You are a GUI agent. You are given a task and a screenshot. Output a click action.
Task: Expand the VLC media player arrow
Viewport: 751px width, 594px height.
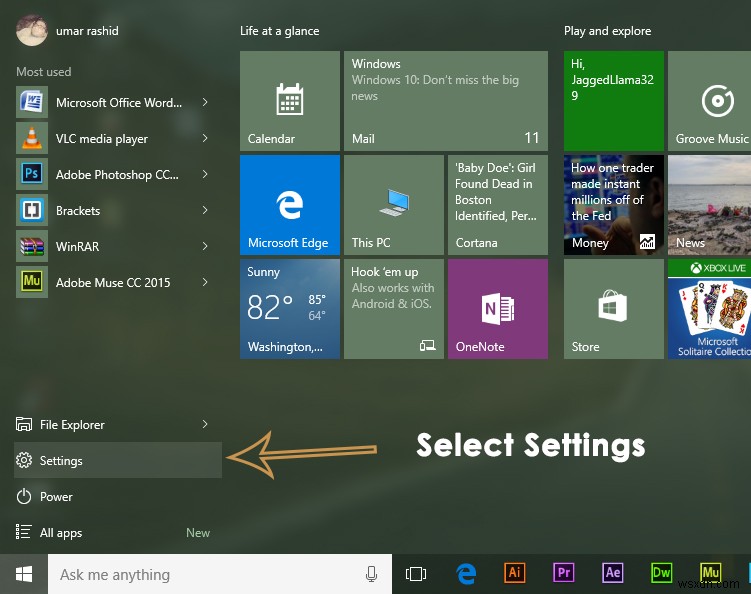tap(205, 138)
